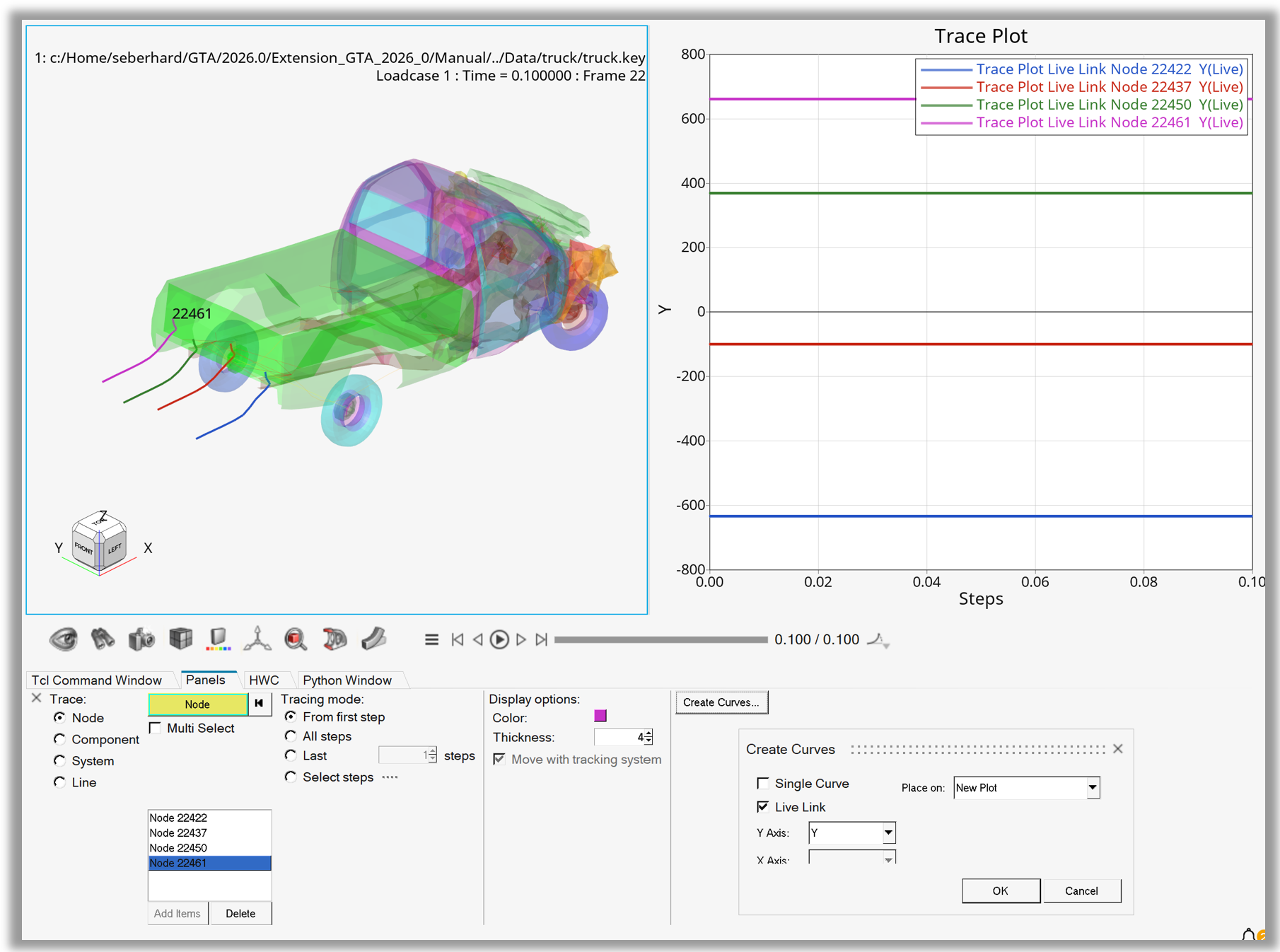Toggle Move with tracking system checkbox
1280x952 pixels.
click(499, 759)
